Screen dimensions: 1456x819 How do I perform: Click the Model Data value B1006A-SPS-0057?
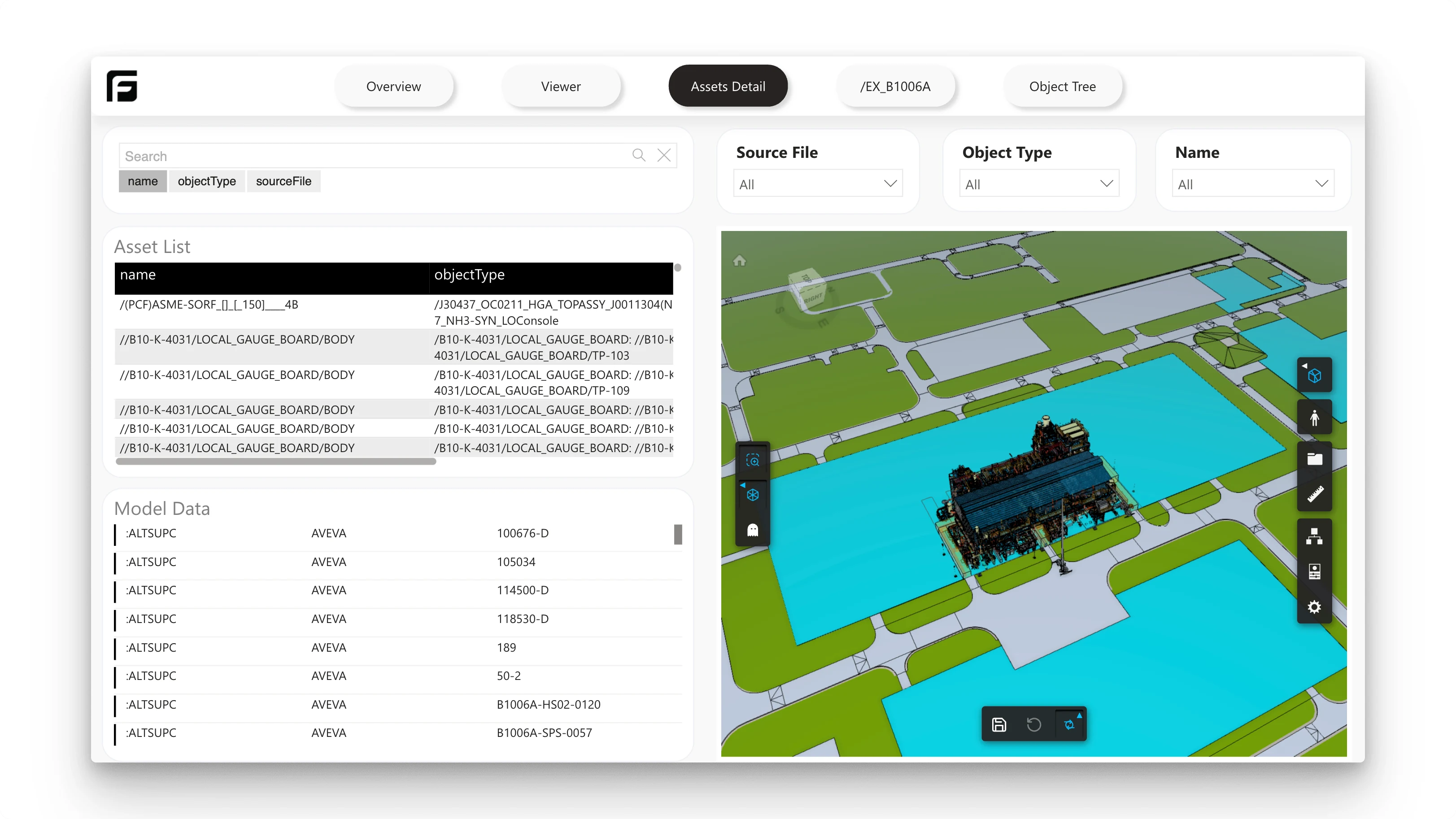(544, 733)
